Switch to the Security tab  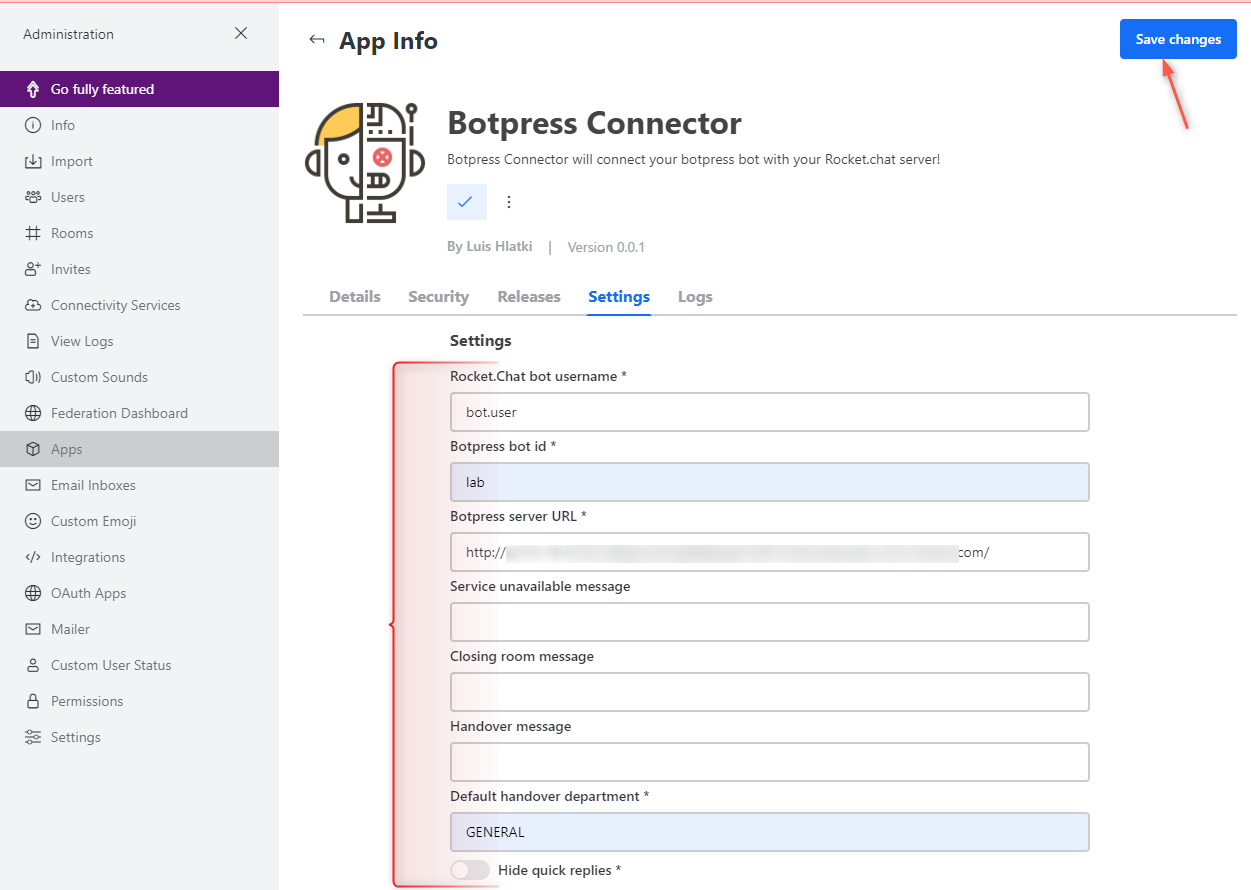coord(438,297)
